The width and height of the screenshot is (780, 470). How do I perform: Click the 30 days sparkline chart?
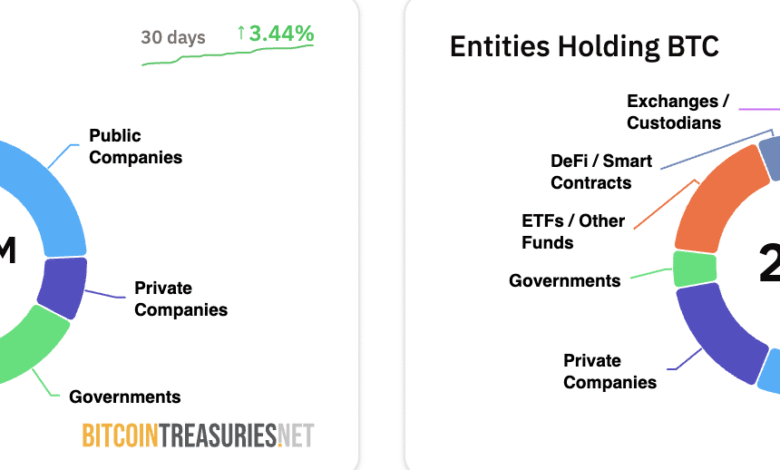(228, 55)
